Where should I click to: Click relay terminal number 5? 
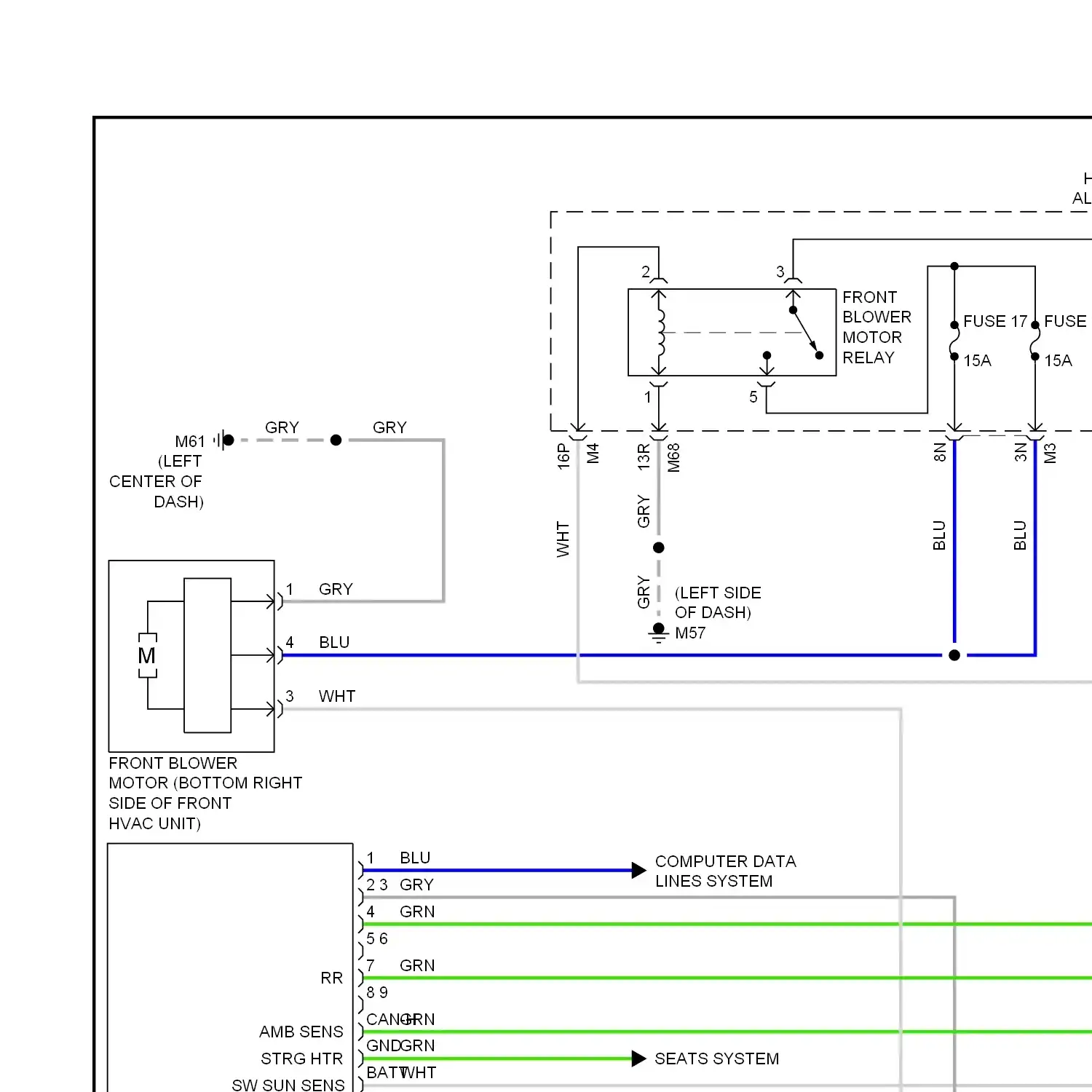[x=753, y=397]
